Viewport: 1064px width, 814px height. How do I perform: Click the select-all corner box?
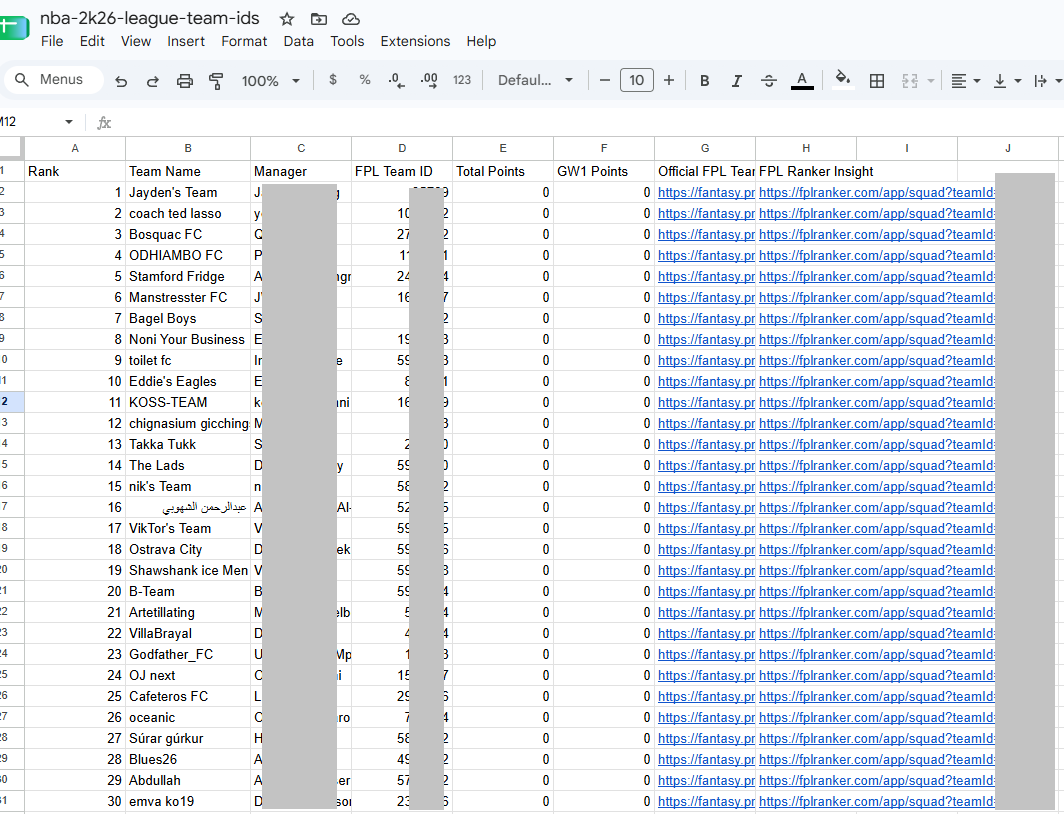(12, 148)
